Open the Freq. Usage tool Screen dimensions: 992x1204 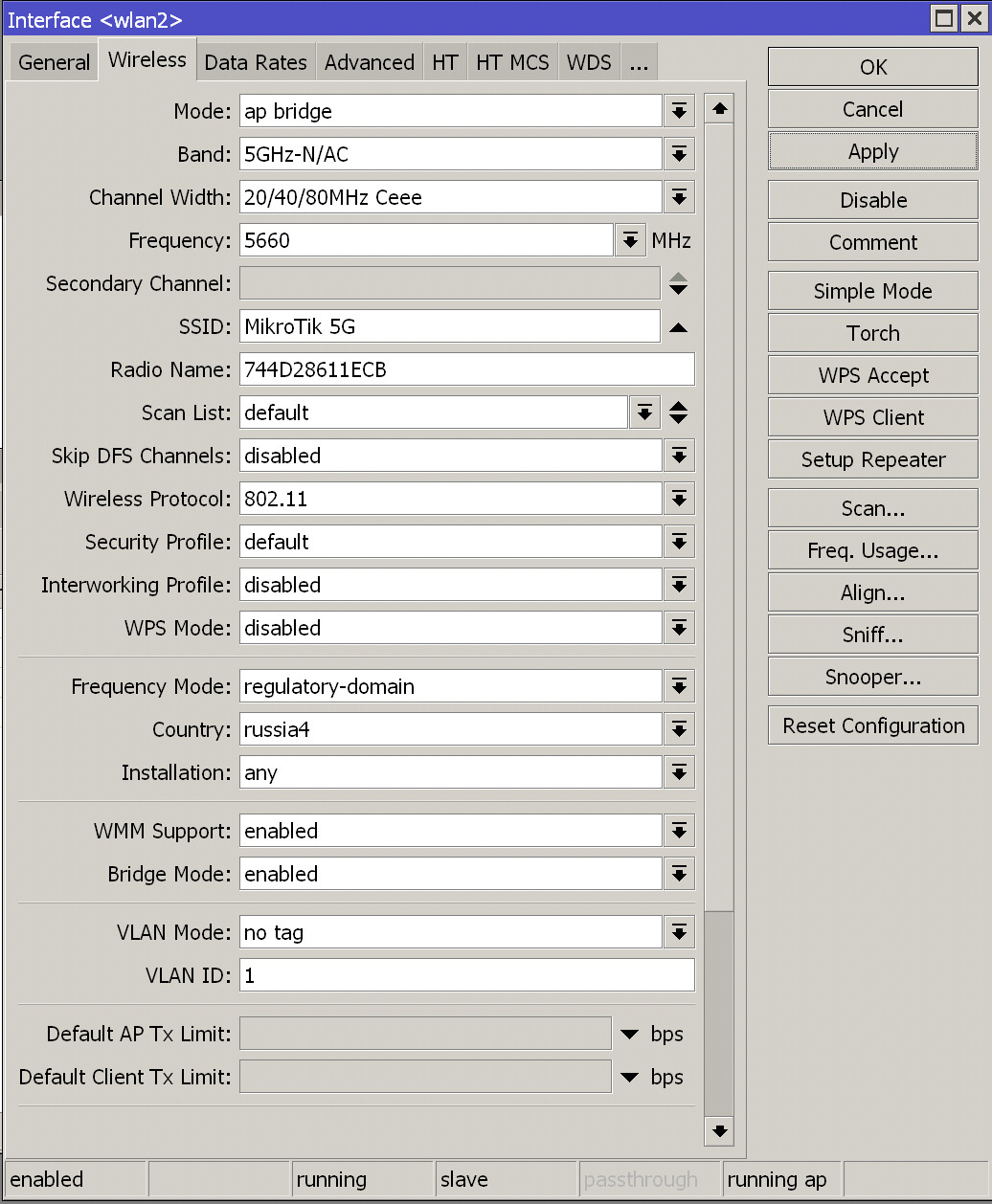coord(871,549)
